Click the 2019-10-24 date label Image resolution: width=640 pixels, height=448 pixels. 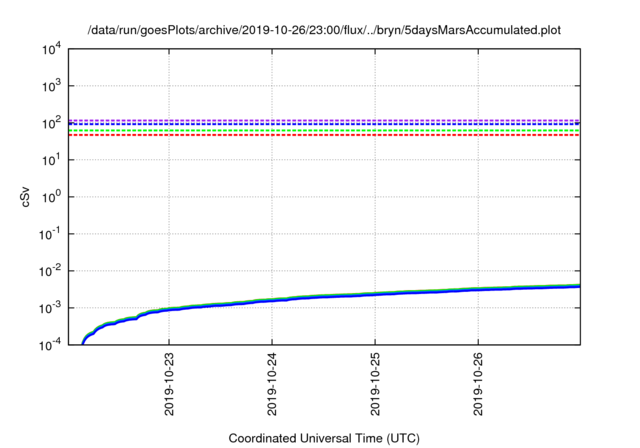click(272, 384)
